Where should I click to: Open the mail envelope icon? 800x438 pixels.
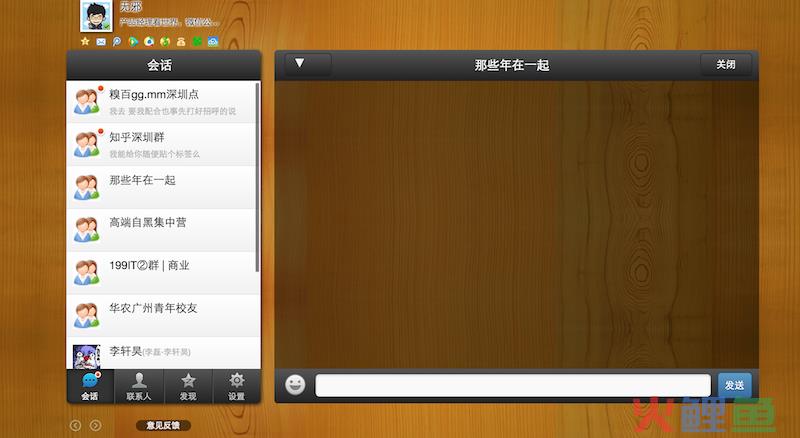[101, 41]
